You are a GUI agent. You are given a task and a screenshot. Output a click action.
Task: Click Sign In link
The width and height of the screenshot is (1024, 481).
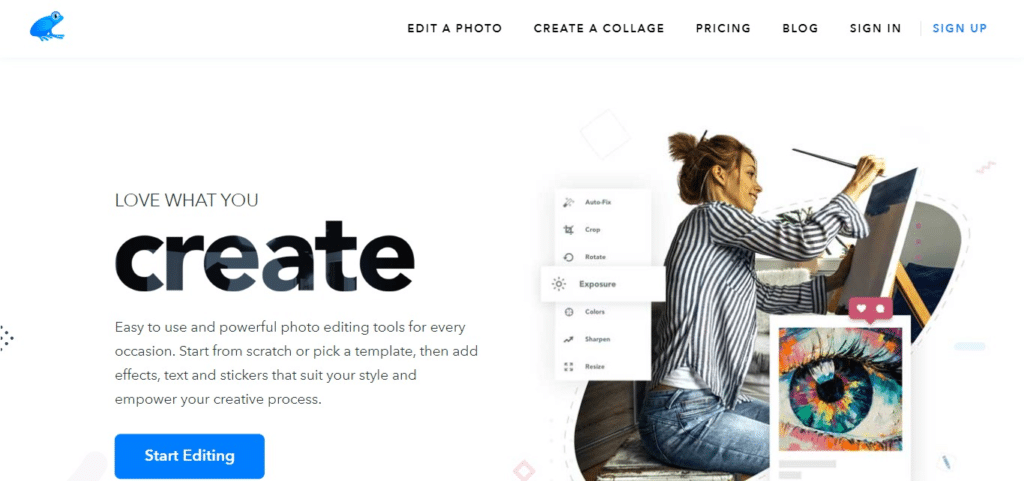click(875, 29)
